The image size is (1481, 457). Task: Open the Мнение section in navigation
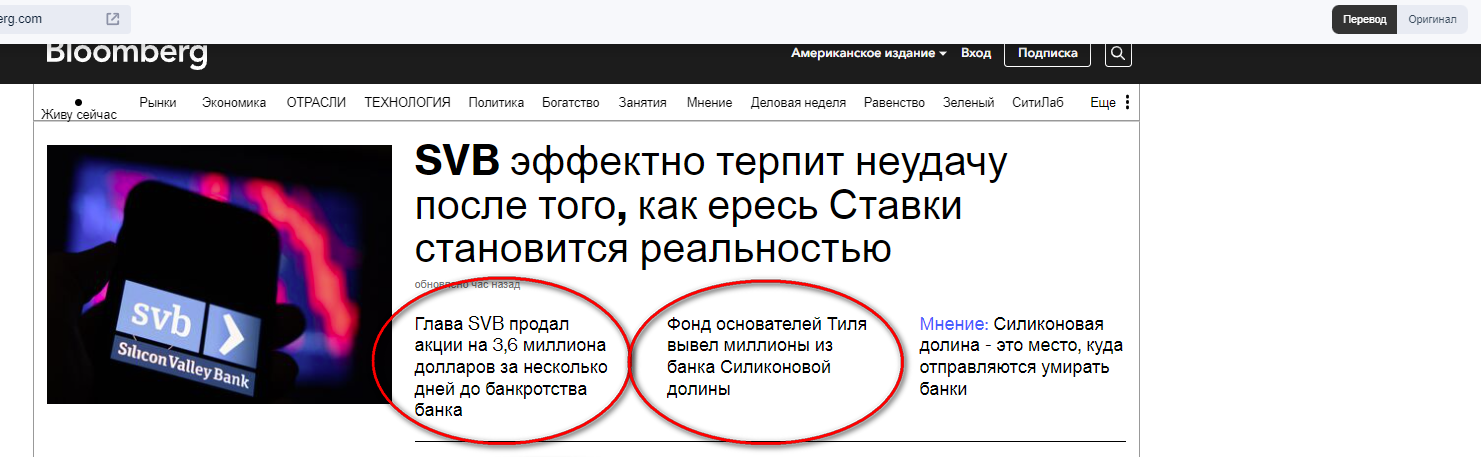pos(709,102)
